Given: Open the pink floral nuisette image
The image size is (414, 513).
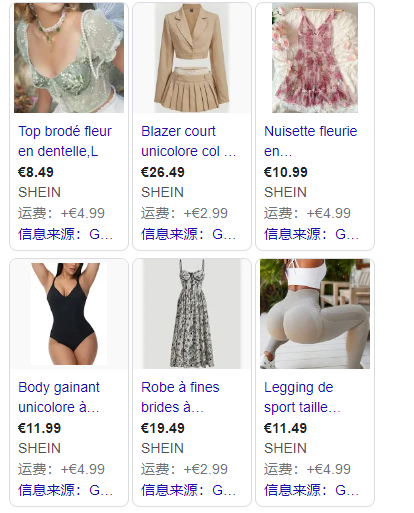Looking at the screenshot, I should coord(315,58).
